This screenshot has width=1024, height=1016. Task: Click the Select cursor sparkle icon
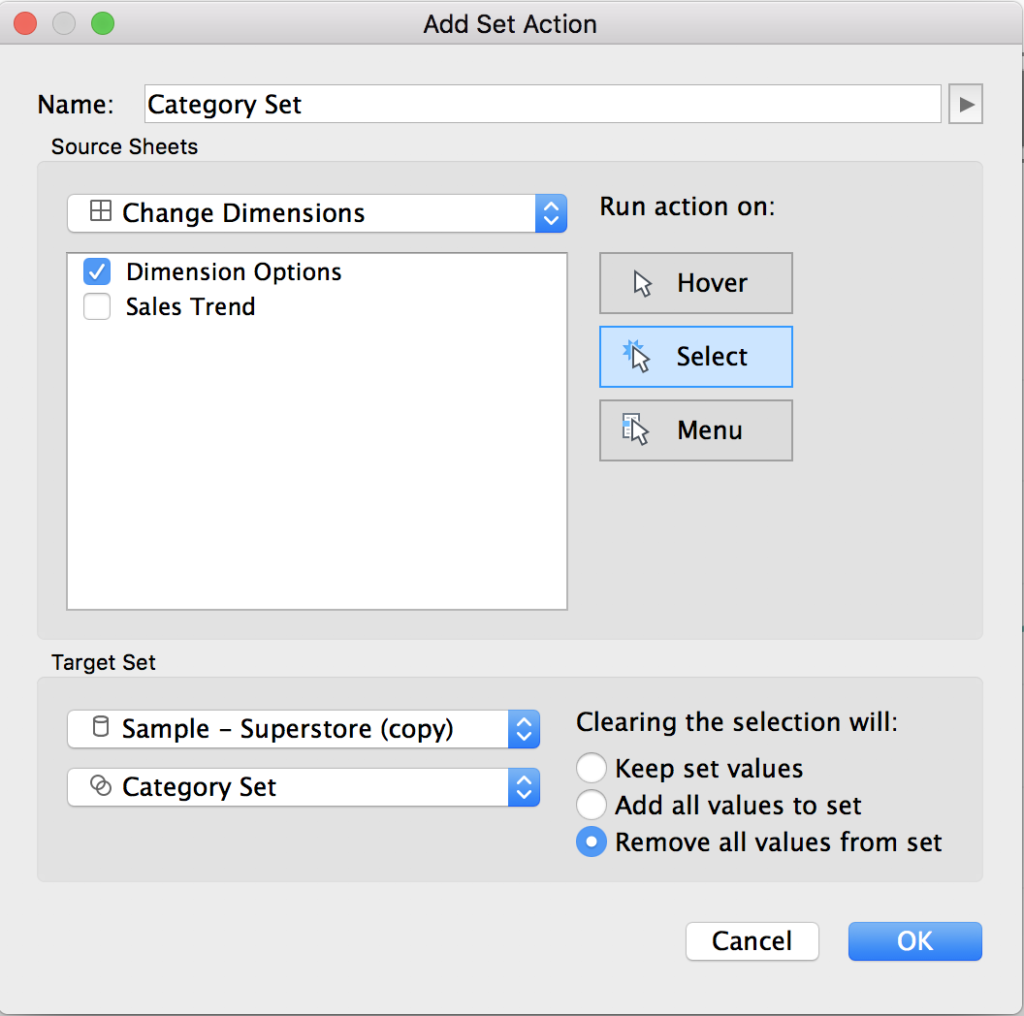636,357
